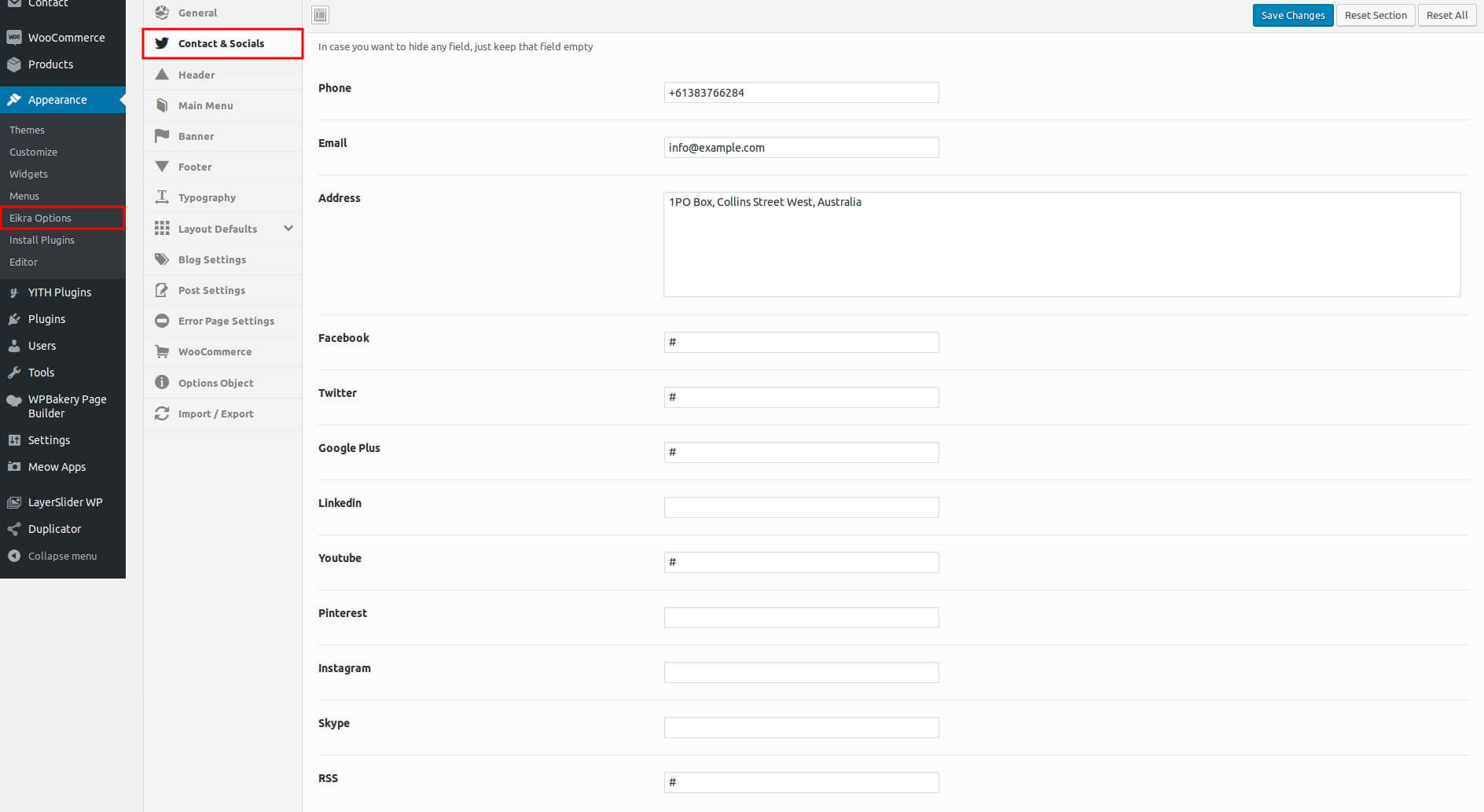Click inside the Address text area
Image resolution: width=1484 pixels, height=812 pixels.
click(1062, 244)
